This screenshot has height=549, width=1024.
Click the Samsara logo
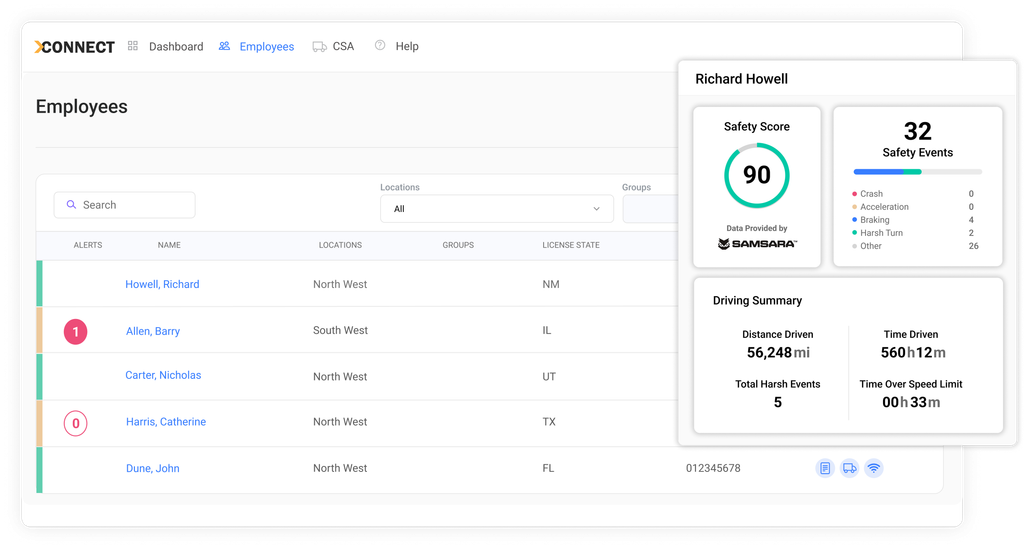tap(757, 243)
